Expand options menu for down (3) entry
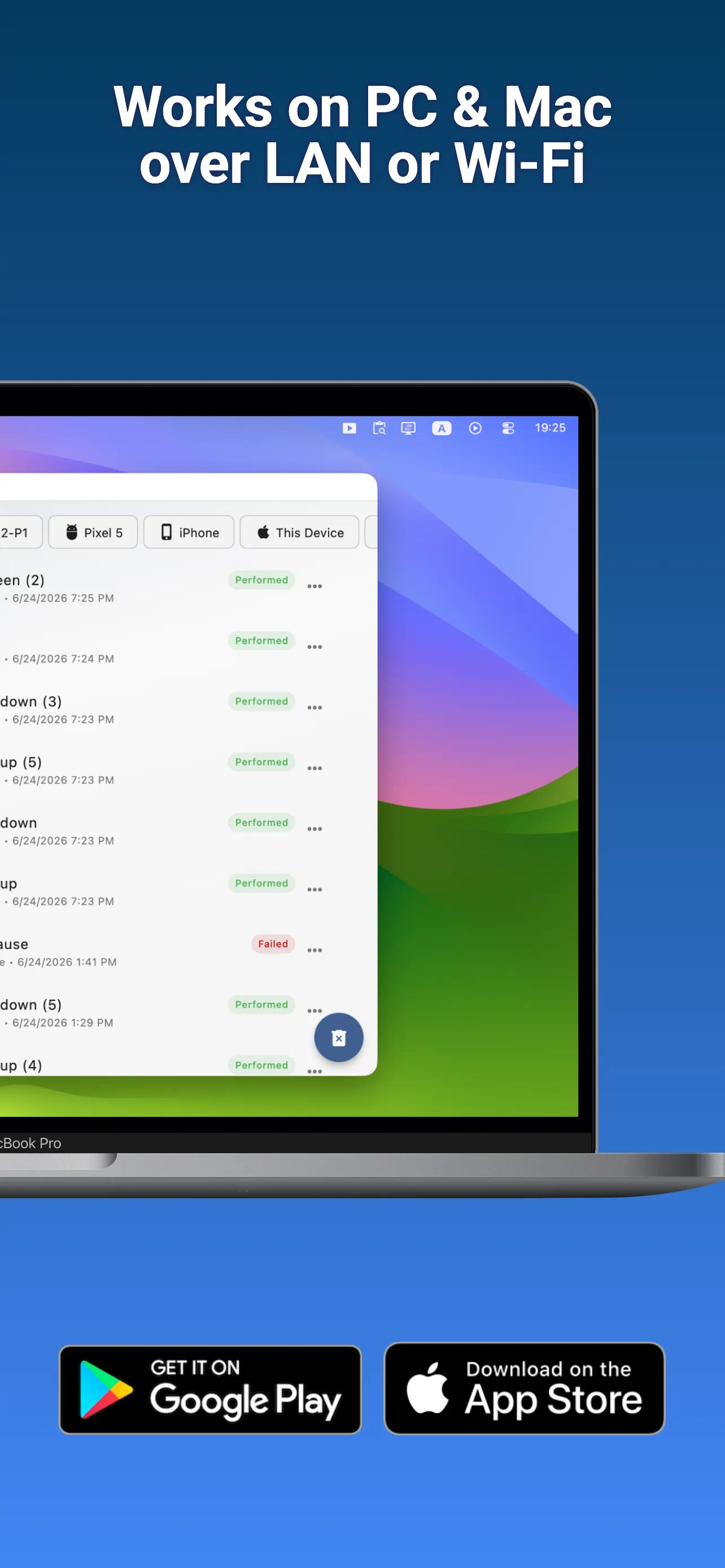The height and width of the screenshot is (1568, 725). pyautogui.click(x=315, y=708)
